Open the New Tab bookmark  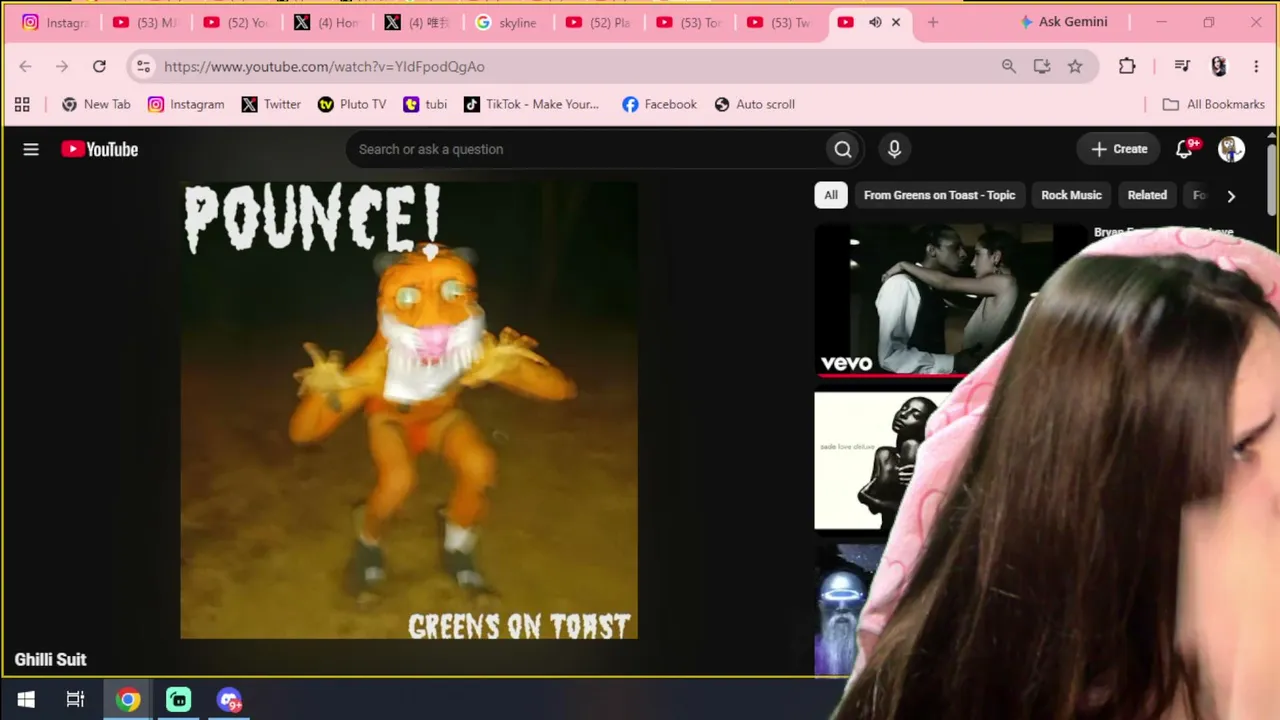[x=96, y=104]
